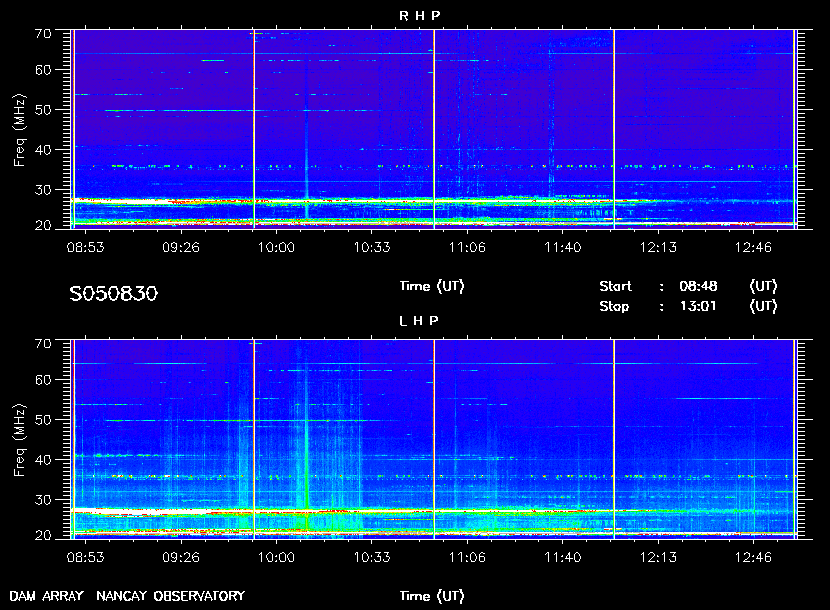
Task: Click 11:06 time tick under LHP plot
Action: coord(467,557)
